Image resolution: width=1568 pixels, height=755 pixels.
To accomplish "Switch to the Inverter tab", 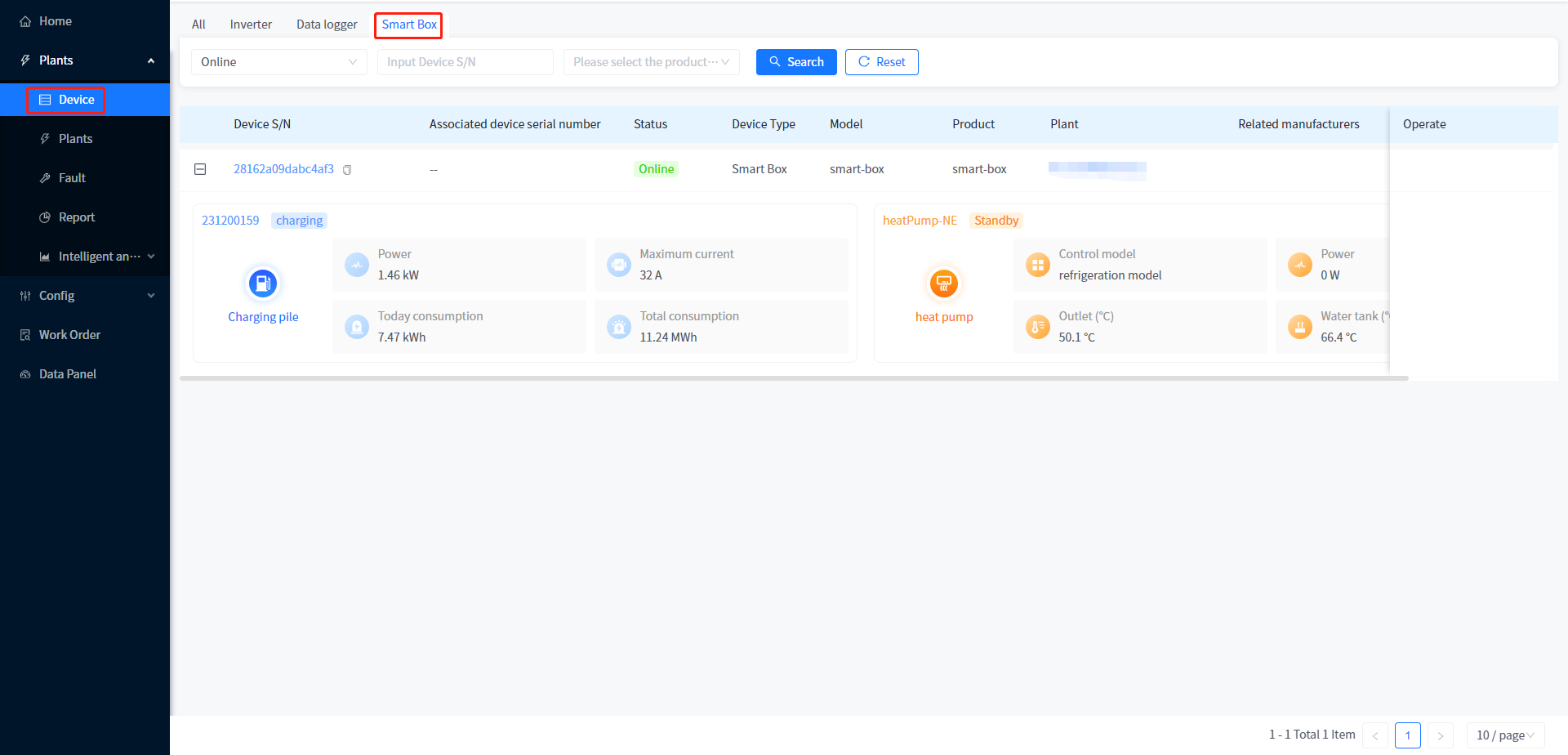I will tap(251, 25).
